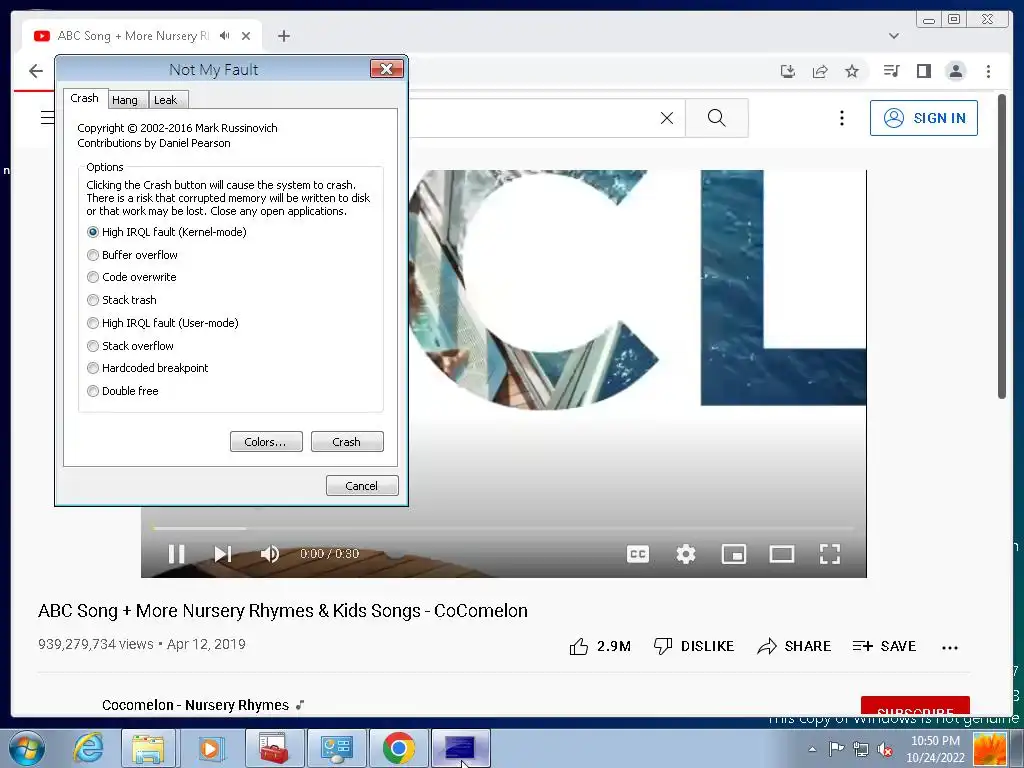Click the Cocomelon - Nursery Rhymes channel link
The width and height of the screenshot is (1024, 768).
tap(195, 705)
